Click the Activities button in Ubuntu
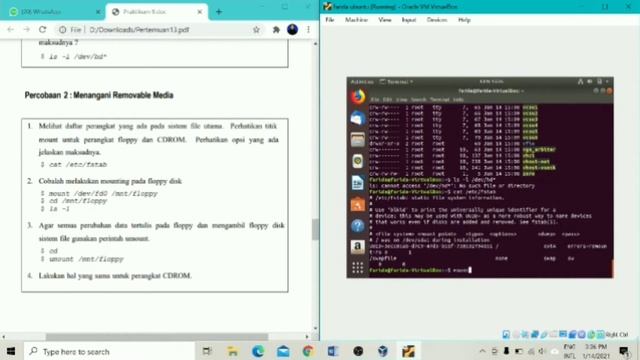 [x=362, y=82]
